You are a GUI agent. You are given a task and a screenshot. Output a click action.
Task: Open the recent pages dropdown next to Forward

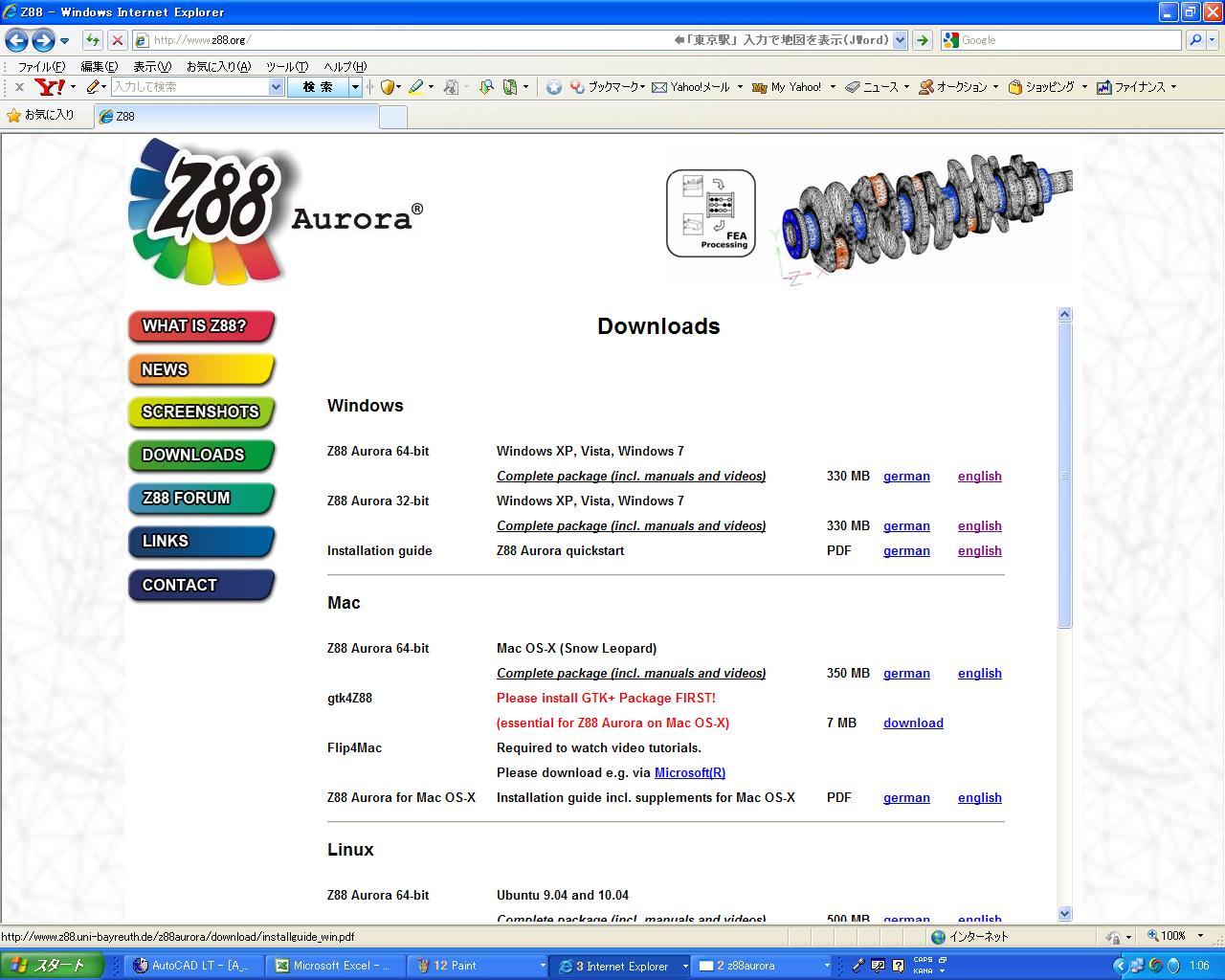click(64, 40)
